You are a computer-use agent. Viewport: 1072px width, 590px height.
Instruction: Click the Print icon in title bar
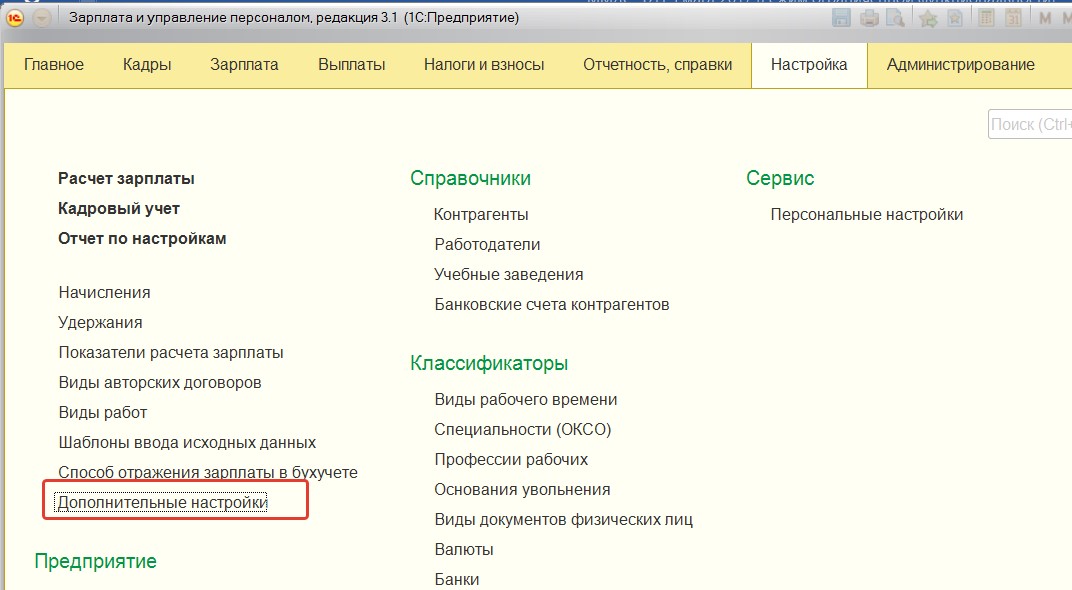tap(869, 18)
